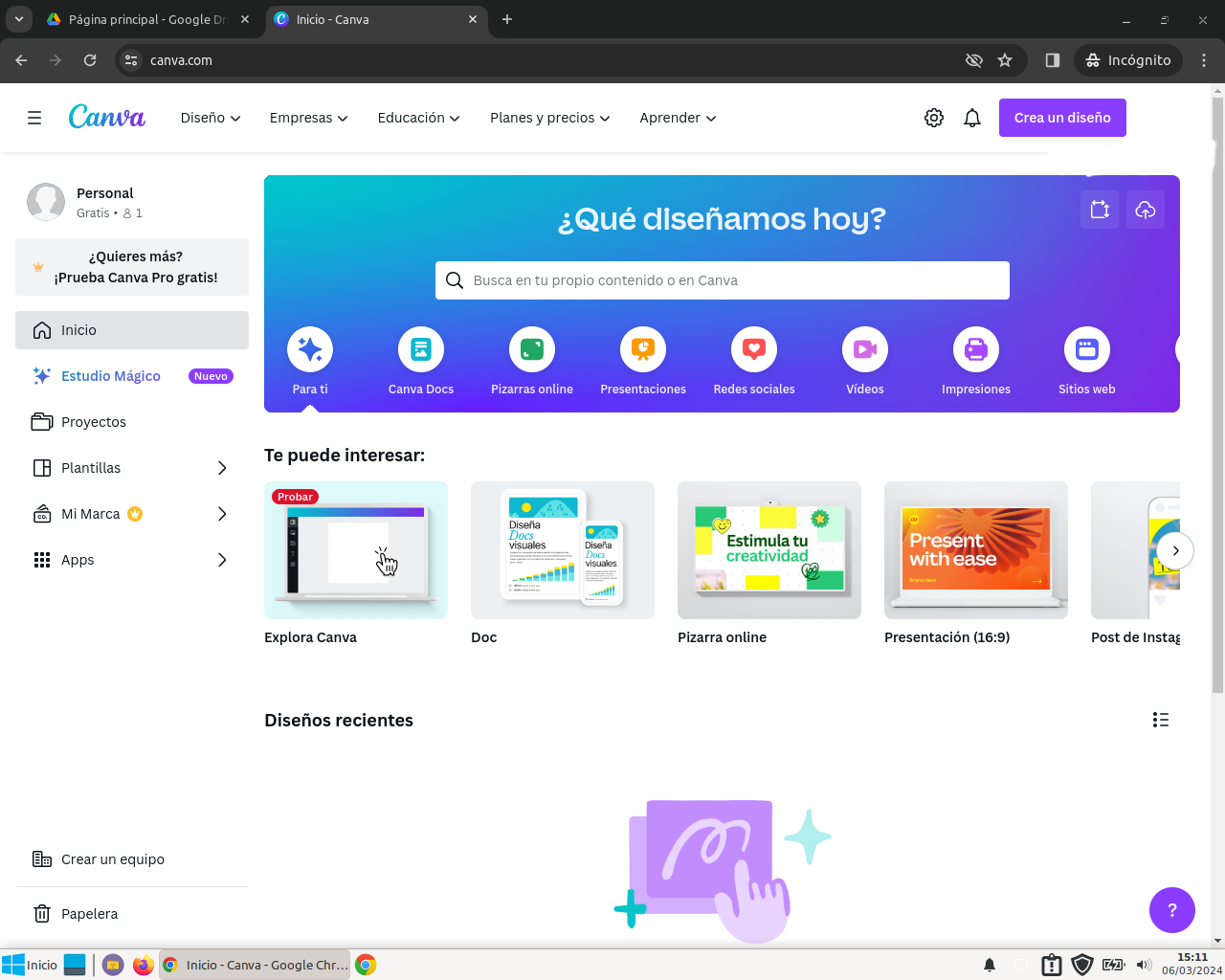
Task: Select the Redes sociales category icon
Action: 754,350
